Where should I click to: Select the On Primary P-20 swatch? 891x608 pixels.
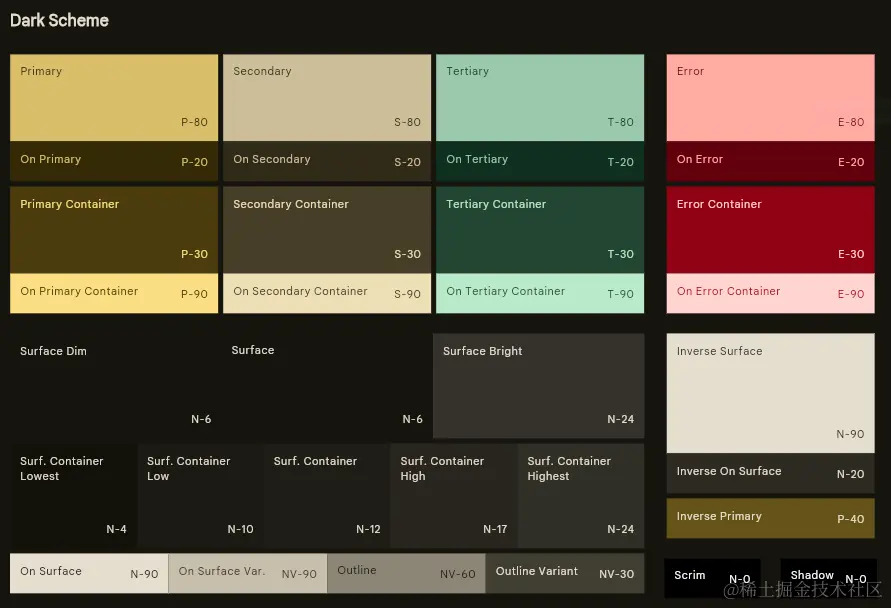coord(114,161)
